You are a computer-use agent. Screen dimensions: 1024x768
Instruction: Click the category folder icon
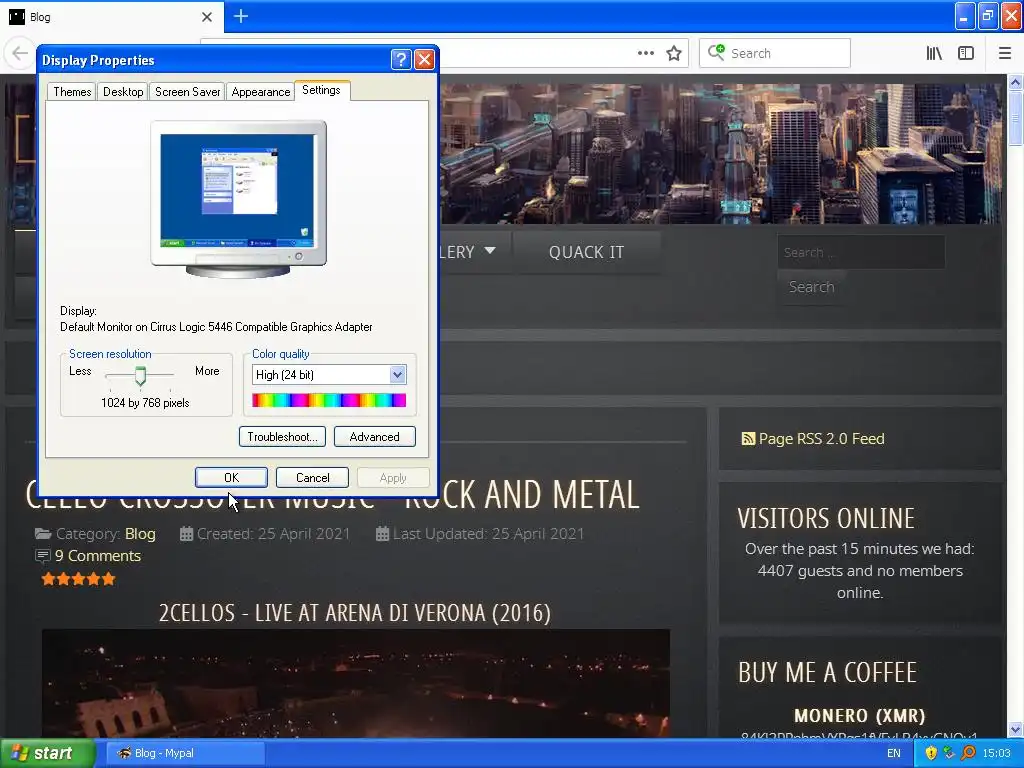pos(43,534)
